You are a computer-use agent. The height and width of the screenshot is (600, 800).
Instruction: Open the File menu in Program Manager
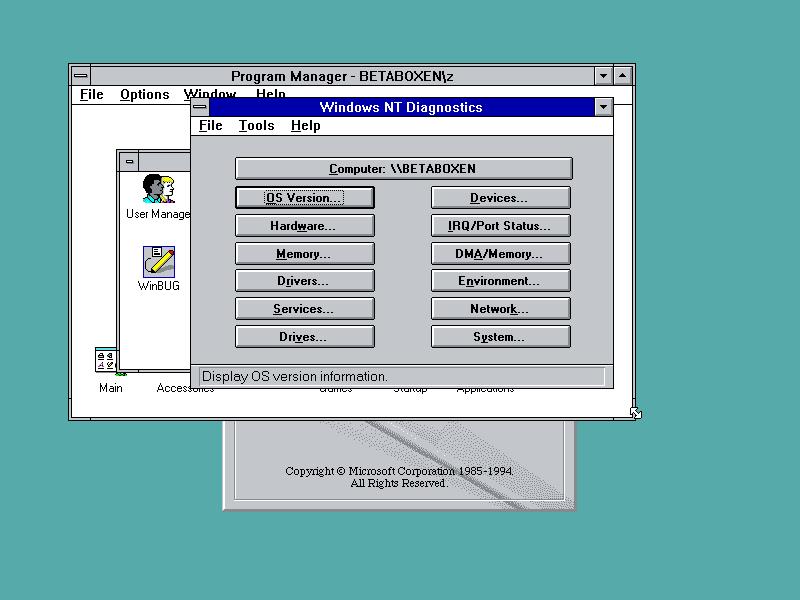point(92,94)
